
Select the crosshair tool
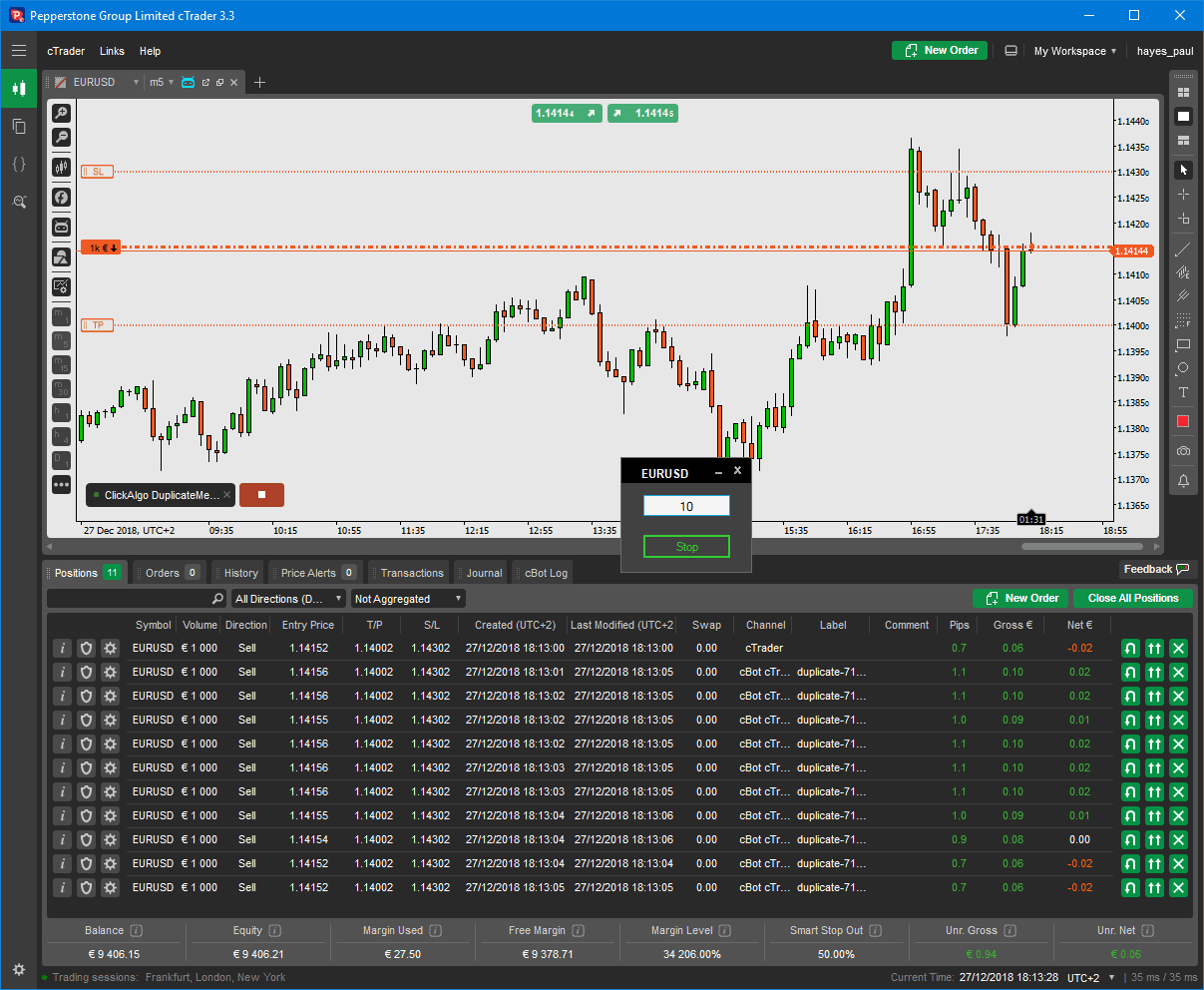click(x=1183, y=195)
